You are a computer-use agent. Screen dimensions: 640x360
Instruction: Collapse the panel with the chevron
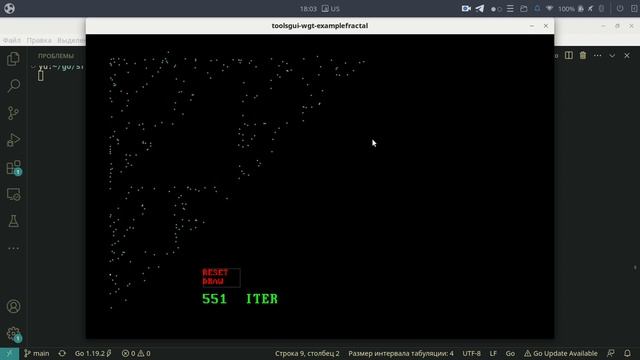click(x=612, y=56)
